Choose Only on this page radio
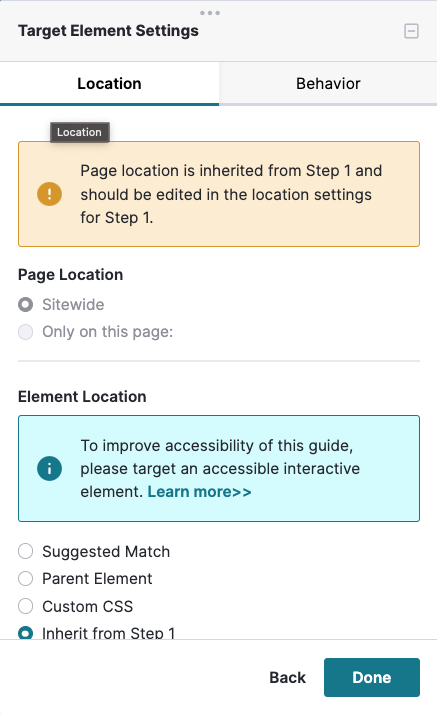The height and width of the screenshot is (714, 437). 25,332
